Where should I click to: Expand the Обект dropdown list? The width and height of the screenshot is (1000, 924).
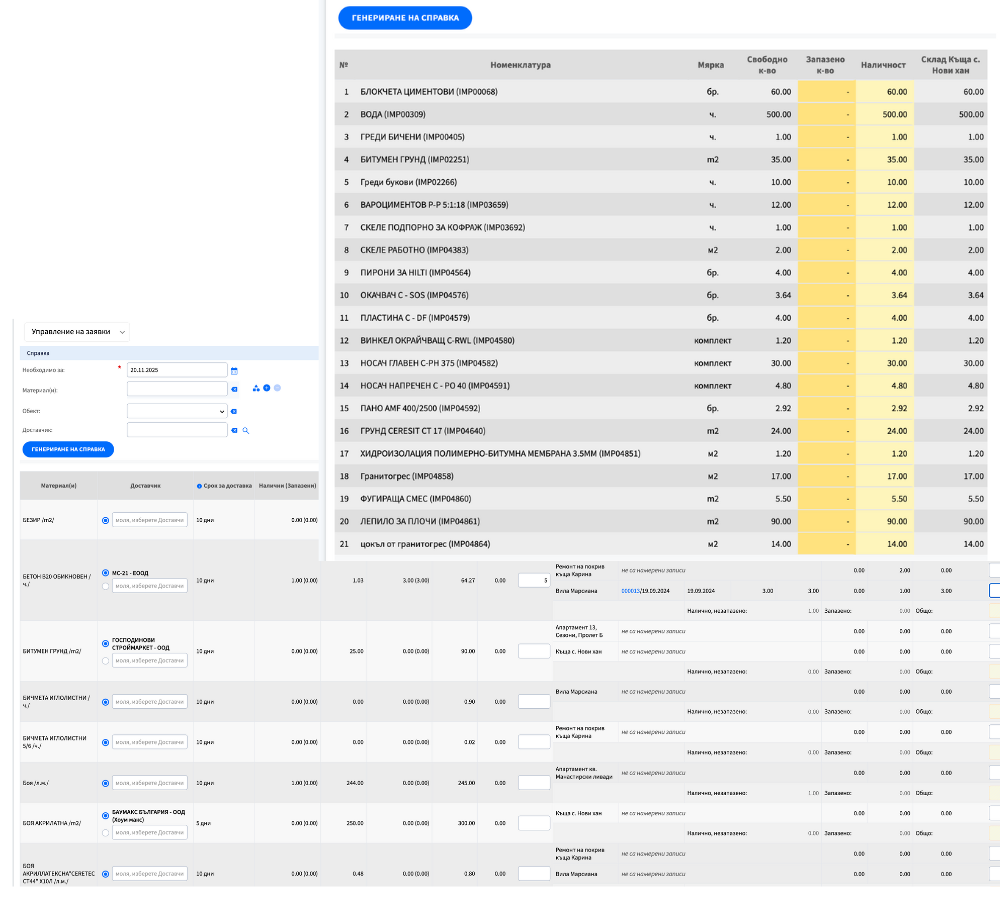(177, 410)
